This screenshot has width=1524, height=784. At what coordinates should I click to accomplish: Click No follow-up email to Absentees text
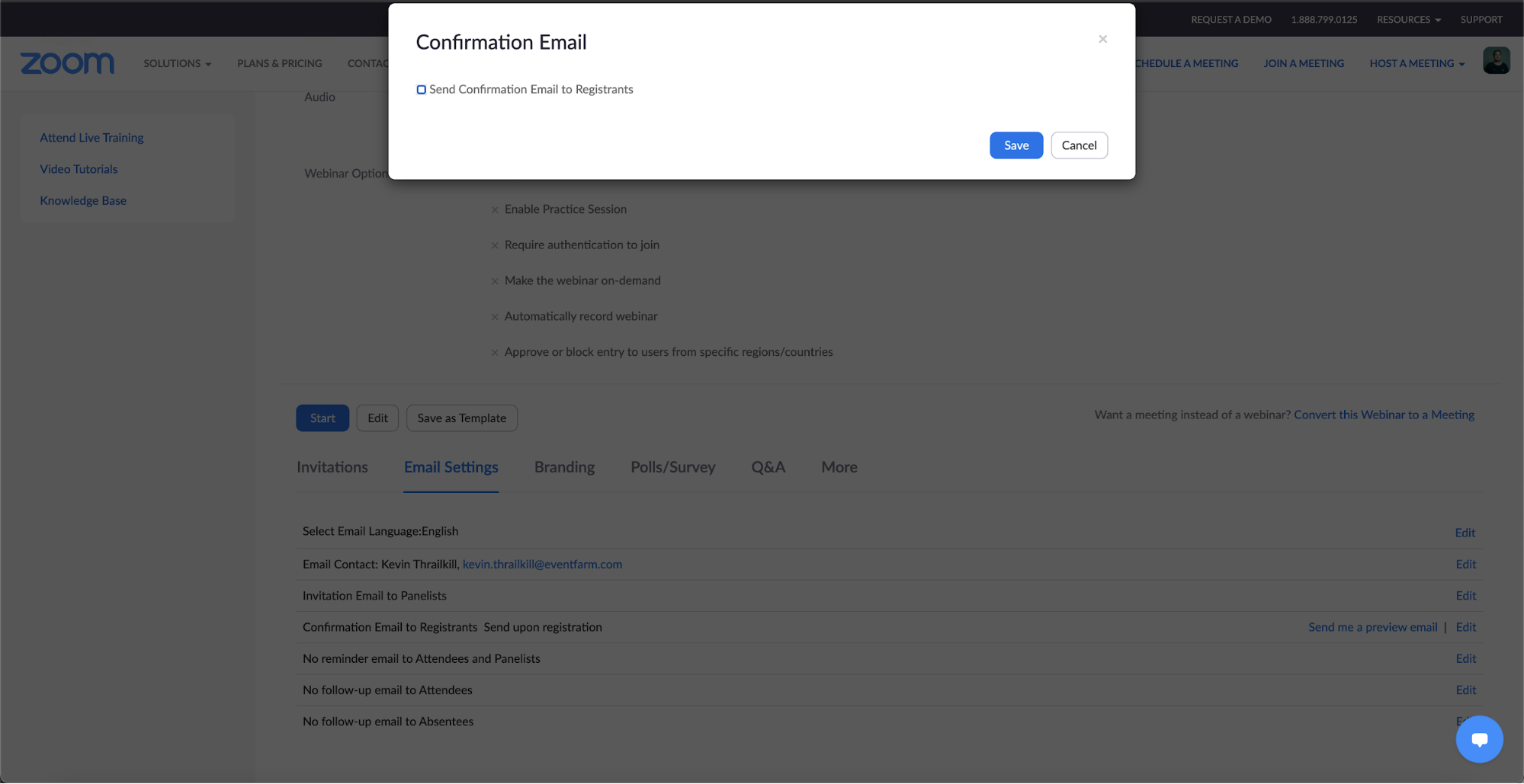[388, 722]
